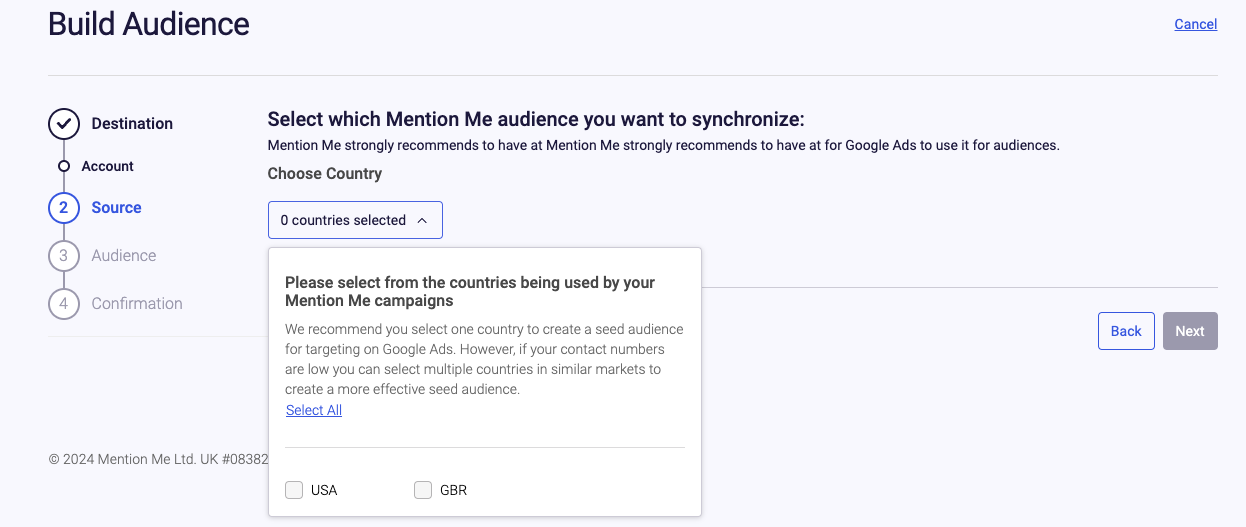Image resolution: width=1246 pixels, height=527 pixels.
Task: Select the Source step number 2 circle
Action: (x=64, y=208)
